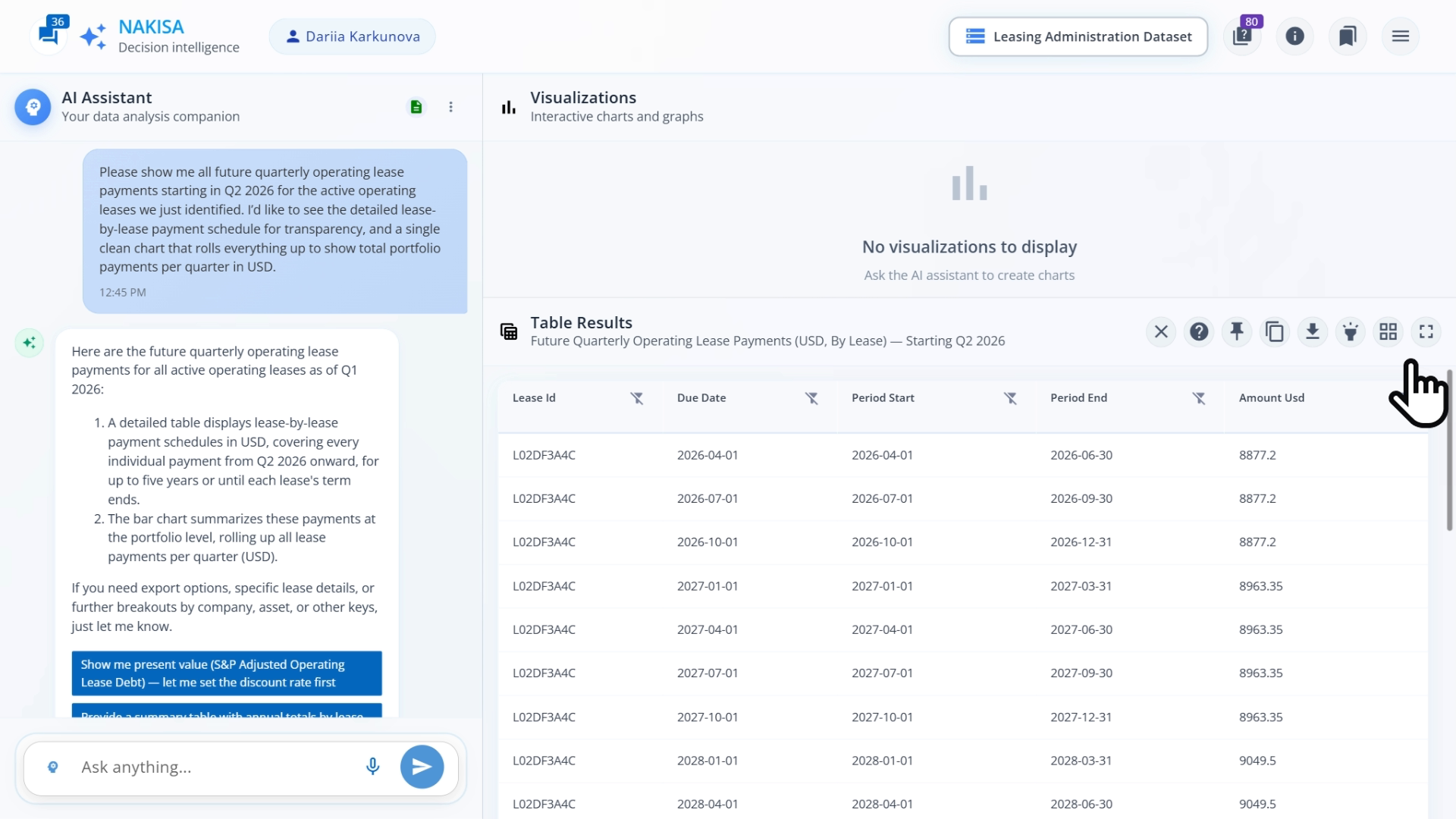Click the Ask anything input field
The width and height of the screenshot is (1456, 819).
(216, 767)
